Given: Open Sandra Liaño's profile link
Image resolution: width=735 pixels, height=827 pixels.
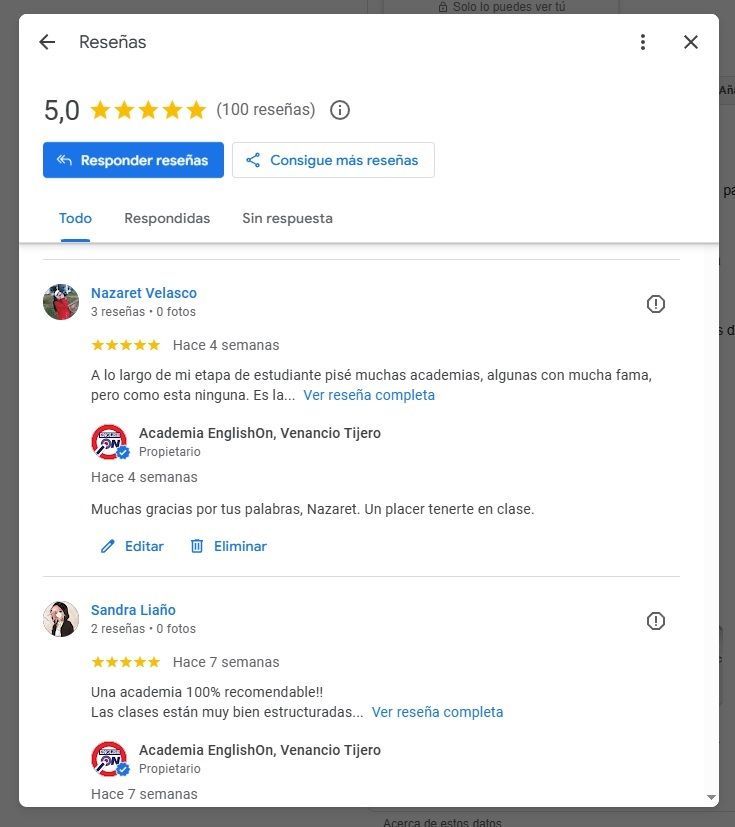Looking at the screenshot, I should (133, 610).
